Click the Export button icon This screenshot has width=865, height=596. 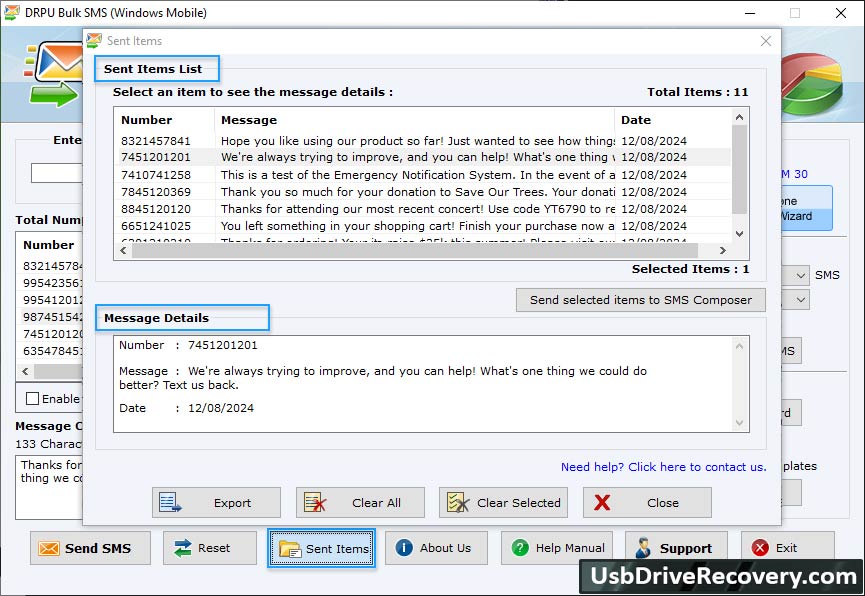(170, 503)
